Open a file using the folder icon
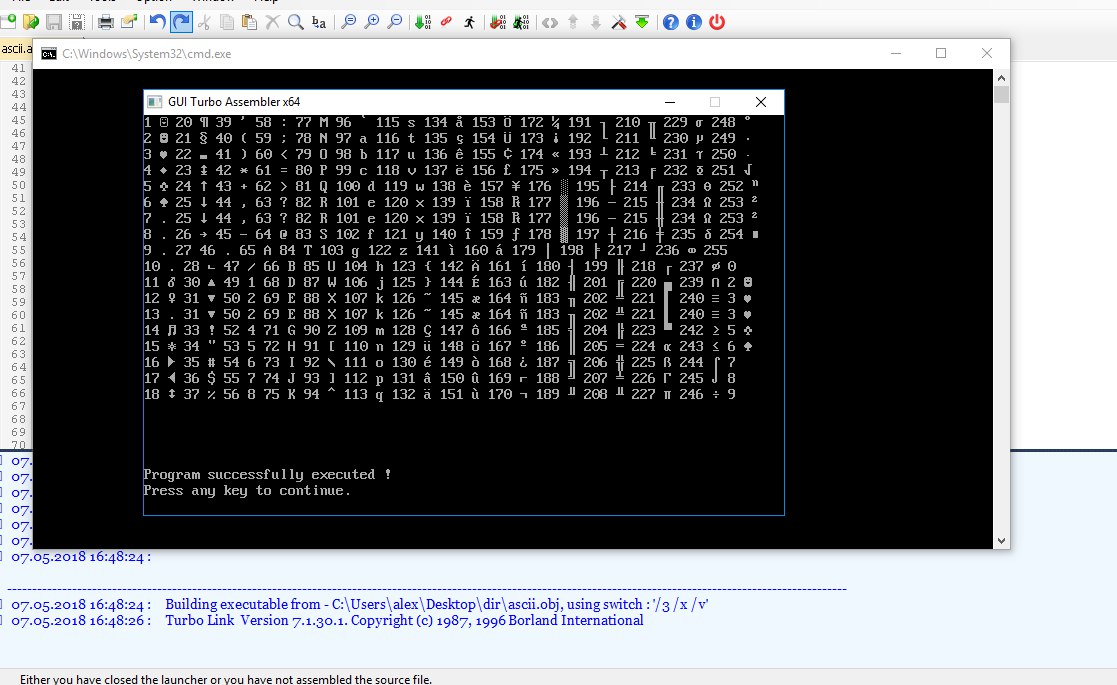1117x685 pixels. 31,22
